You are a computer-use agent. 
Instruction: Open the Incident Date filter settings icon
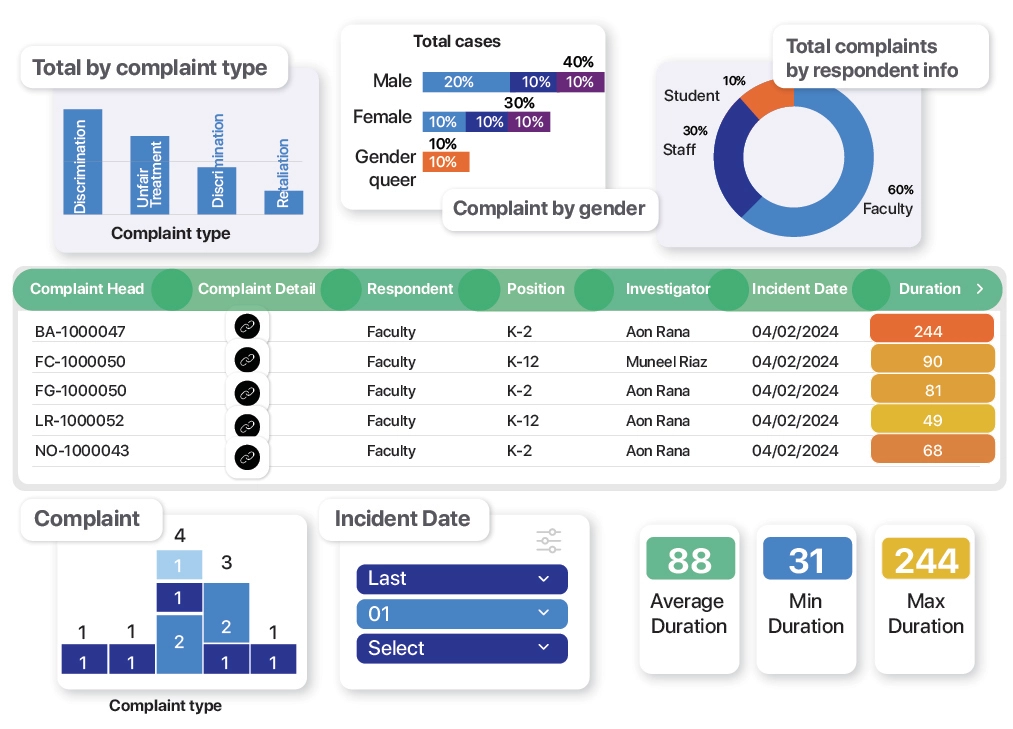click(549, 541)
